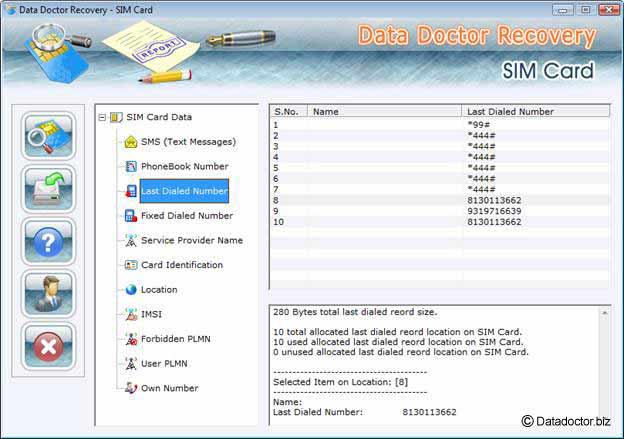Click the search SIM card sidebar button
The width and height of the screenshot is (624, 439).
48,136
